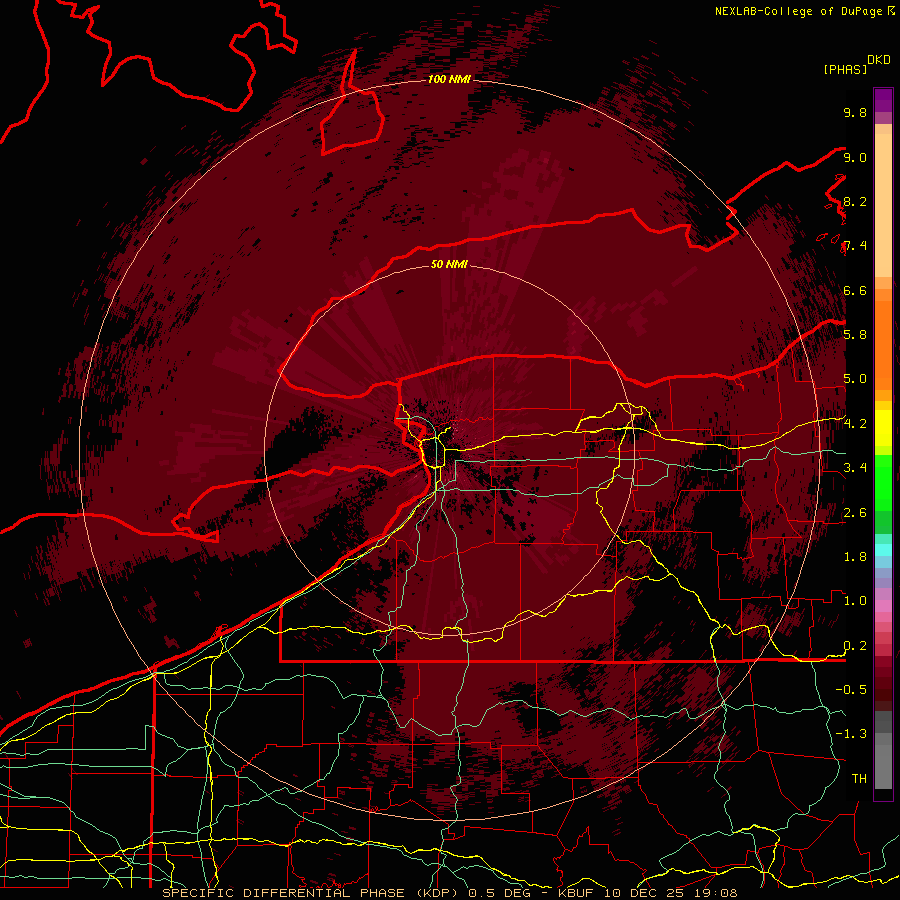Click the 6.6 value on the color scale
This screenshot has height=900, width=900.
[x=855, y=291]
